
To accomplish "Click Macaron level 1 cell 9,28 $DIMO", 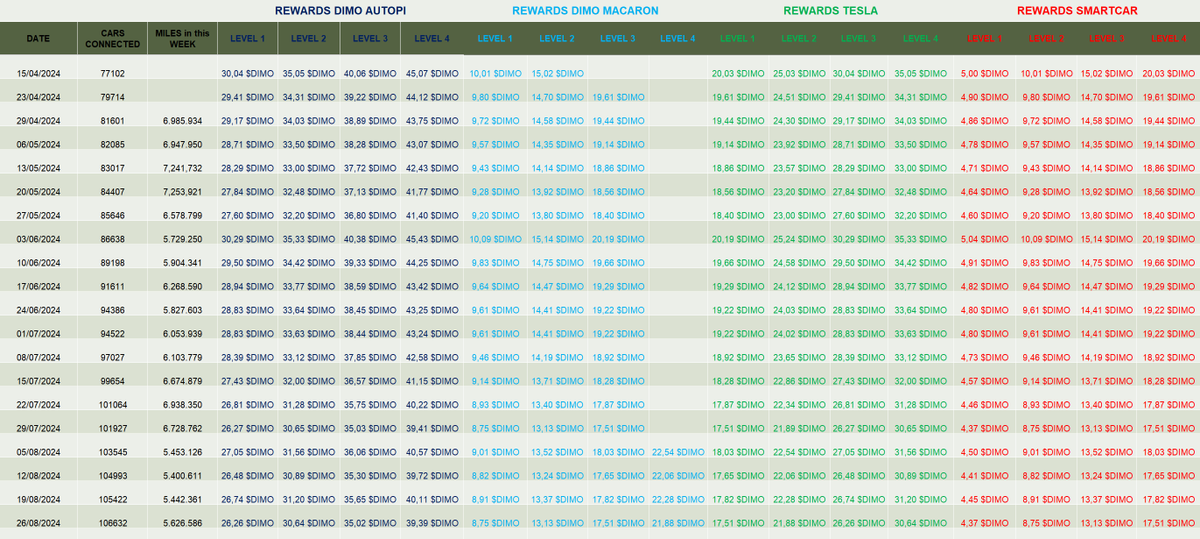I will [x=495, y=190].
